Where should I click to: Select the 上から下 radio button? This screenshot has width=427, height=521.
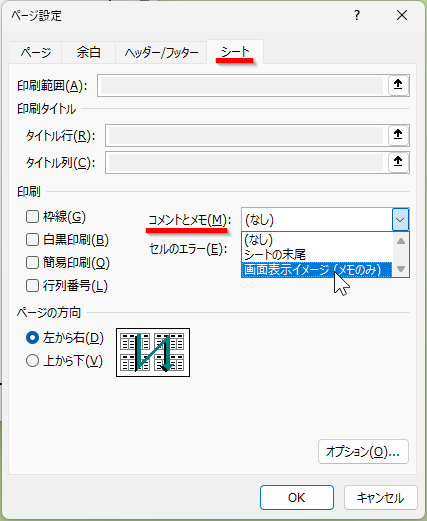[x=32, y=361]
